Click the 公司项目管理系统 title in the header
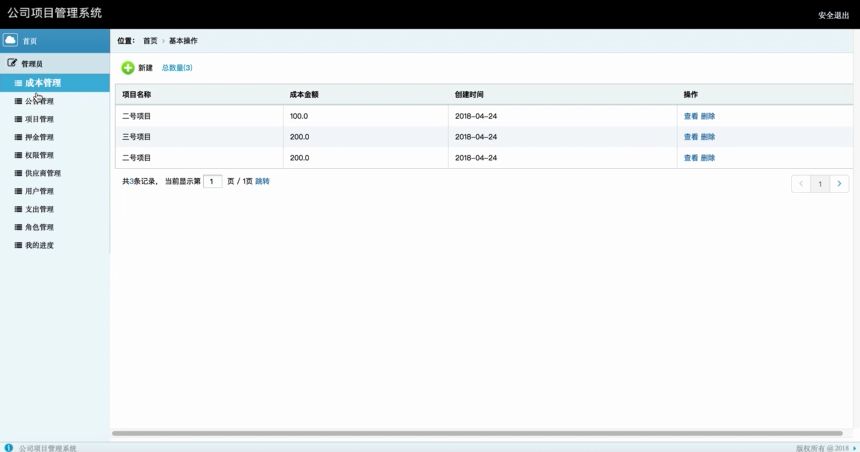 tap(54, 13)
